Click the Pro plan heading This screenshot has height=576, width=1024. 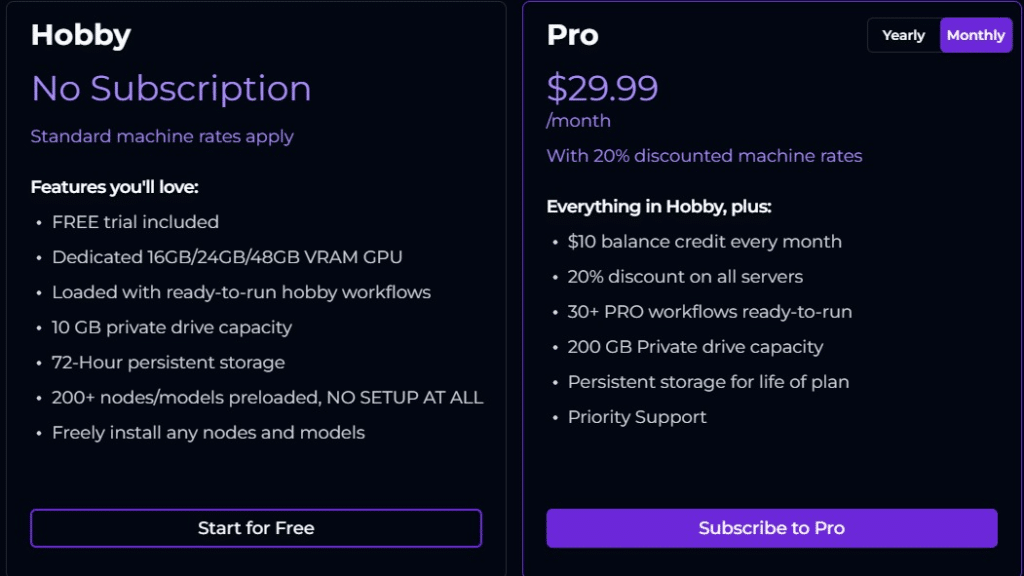[572, 35]
